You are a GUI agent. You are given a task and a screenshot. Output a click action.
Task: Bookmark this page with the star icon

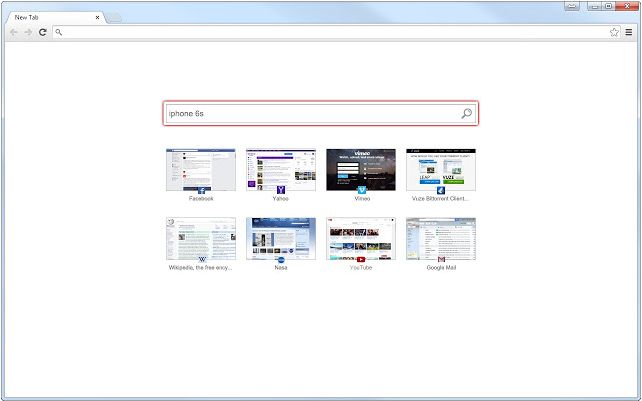pyautogui.click(x=614, y=32)
